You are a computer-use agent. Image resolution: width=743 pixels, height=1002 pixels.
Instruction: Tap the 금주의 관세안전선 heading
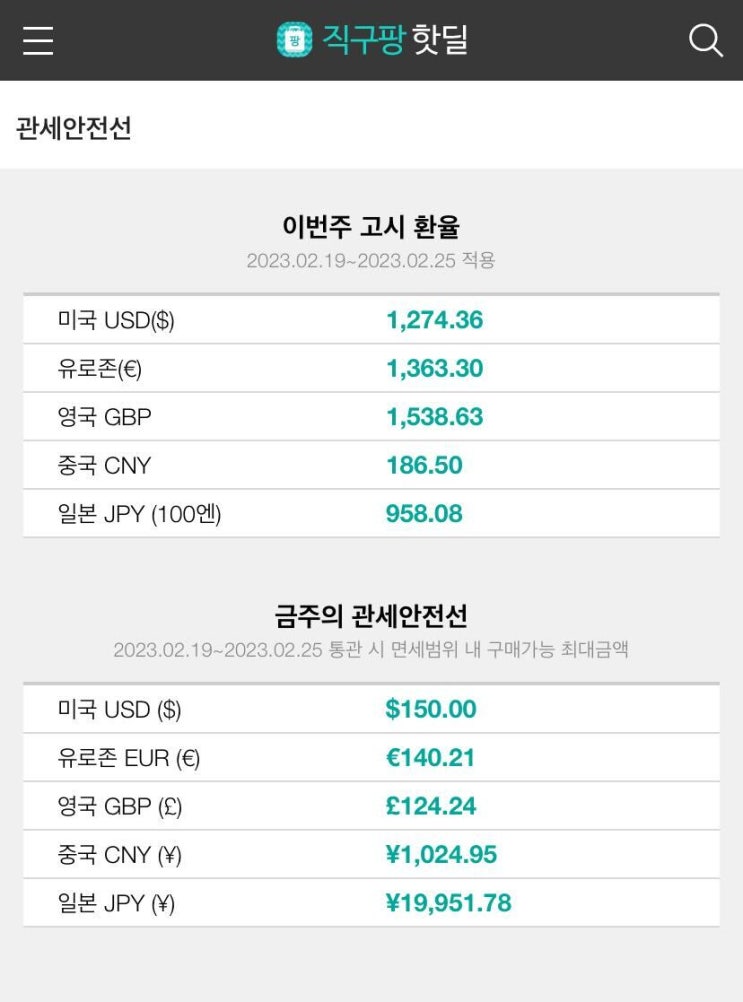click(x=371, y=615)
